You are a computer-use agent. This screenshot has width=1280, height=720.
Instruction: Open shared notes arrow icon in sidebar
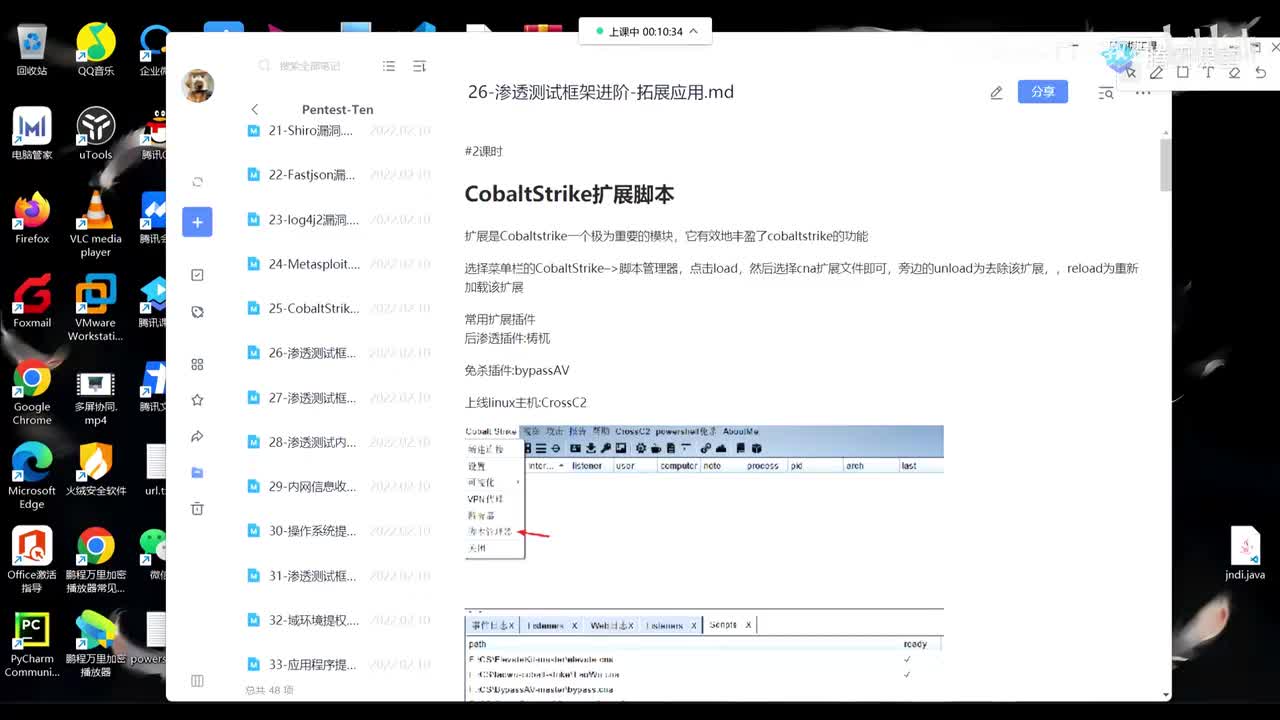(x=197, y=436)
